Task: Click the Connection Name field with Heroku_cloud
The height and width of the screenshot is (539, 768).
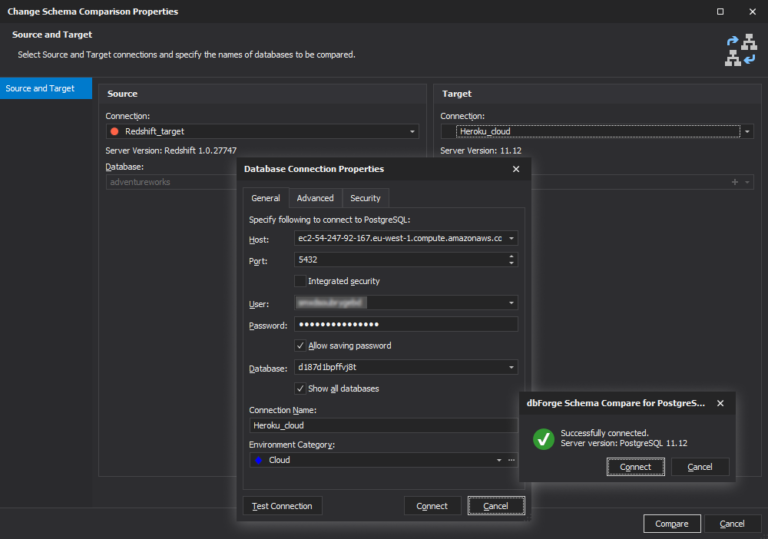Action: pos(383,425)
